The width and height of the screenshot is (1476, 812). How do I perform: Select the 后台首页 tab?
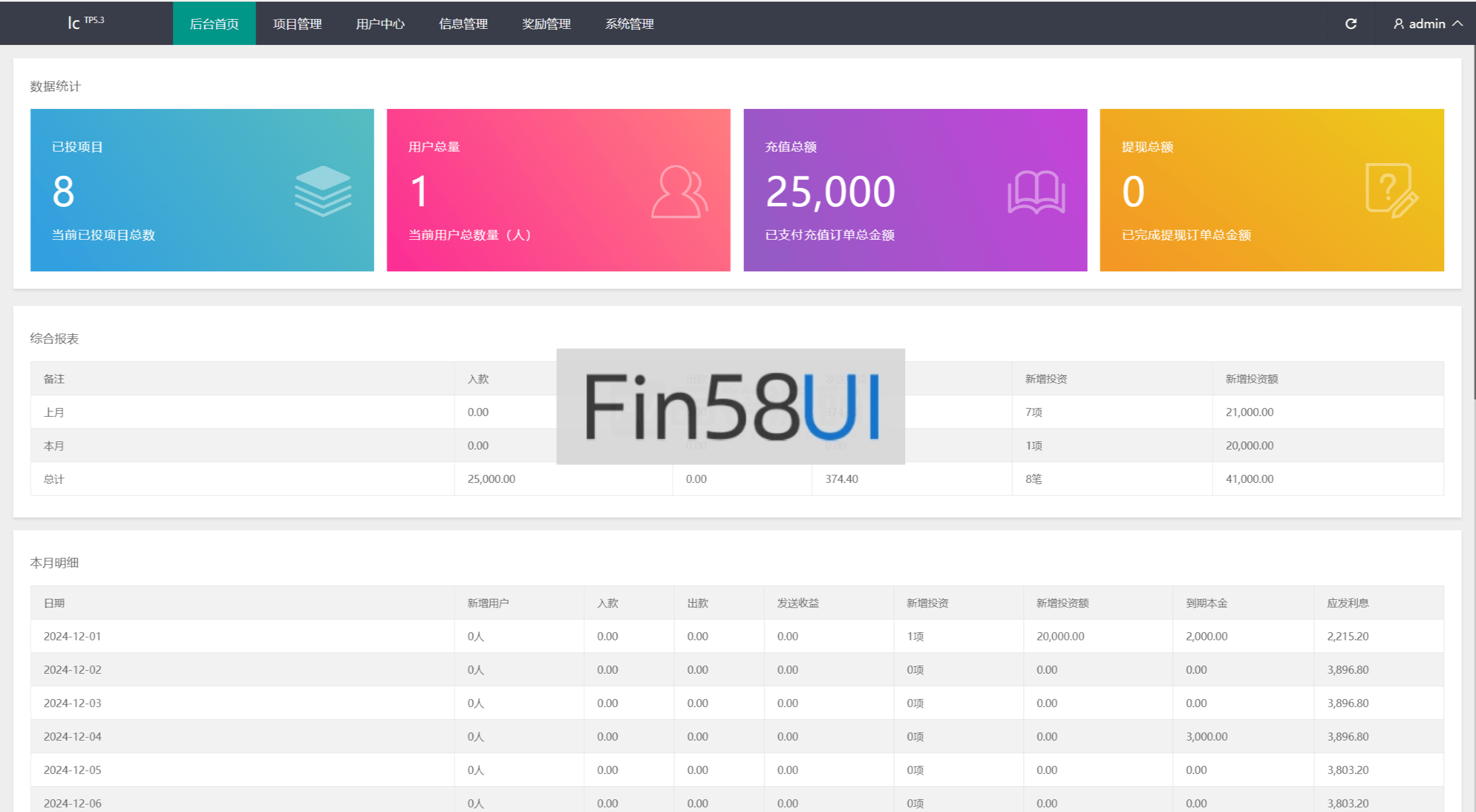214,24
